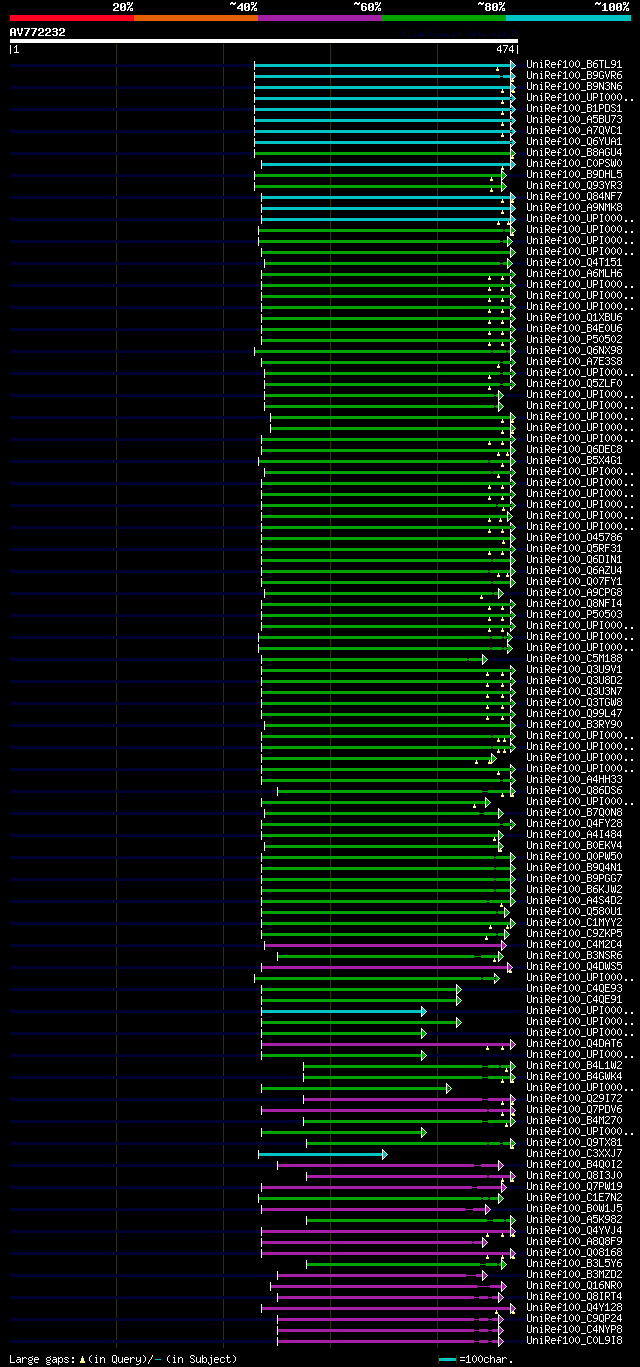Select UniRef100_Q6NX98 label

(x=576, y=350)
